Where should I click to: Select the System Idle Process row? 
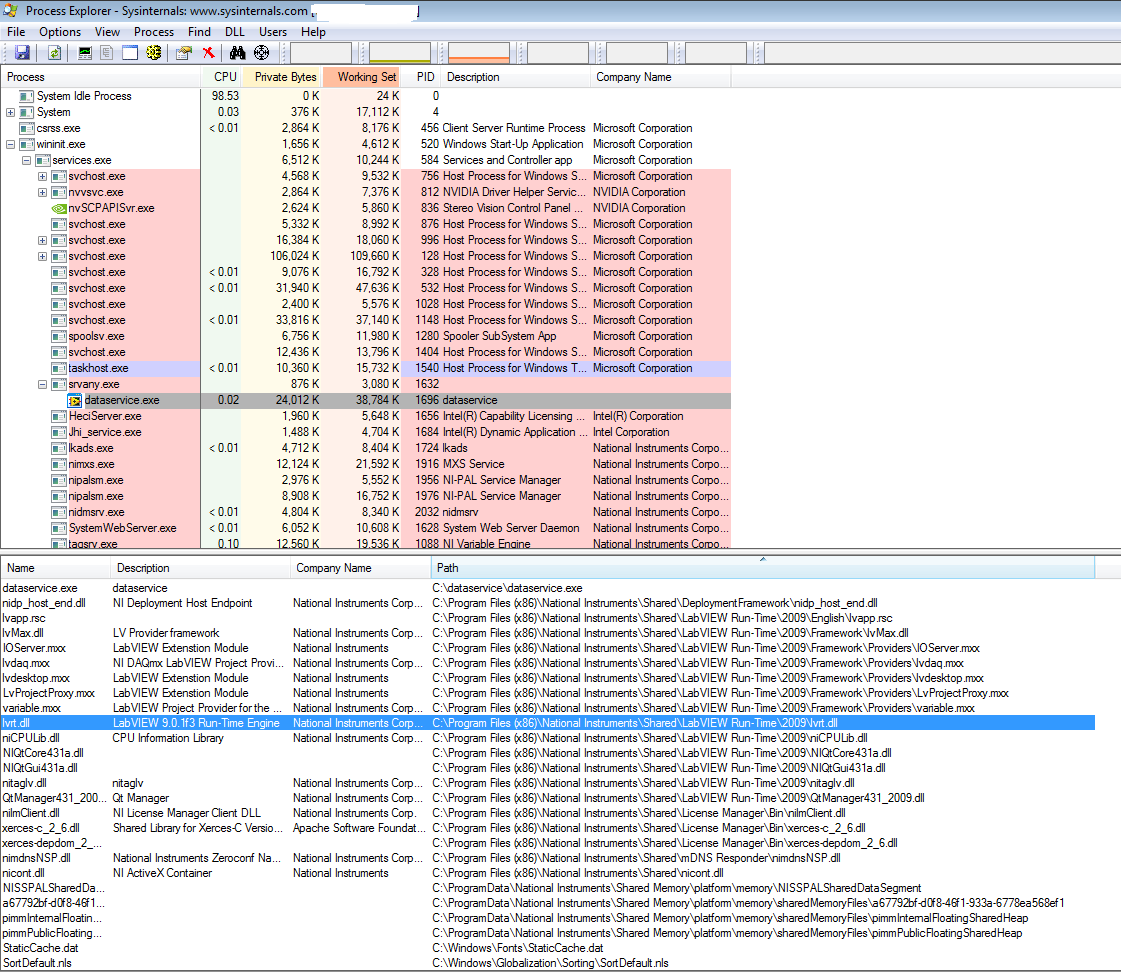tap(366, 97)
